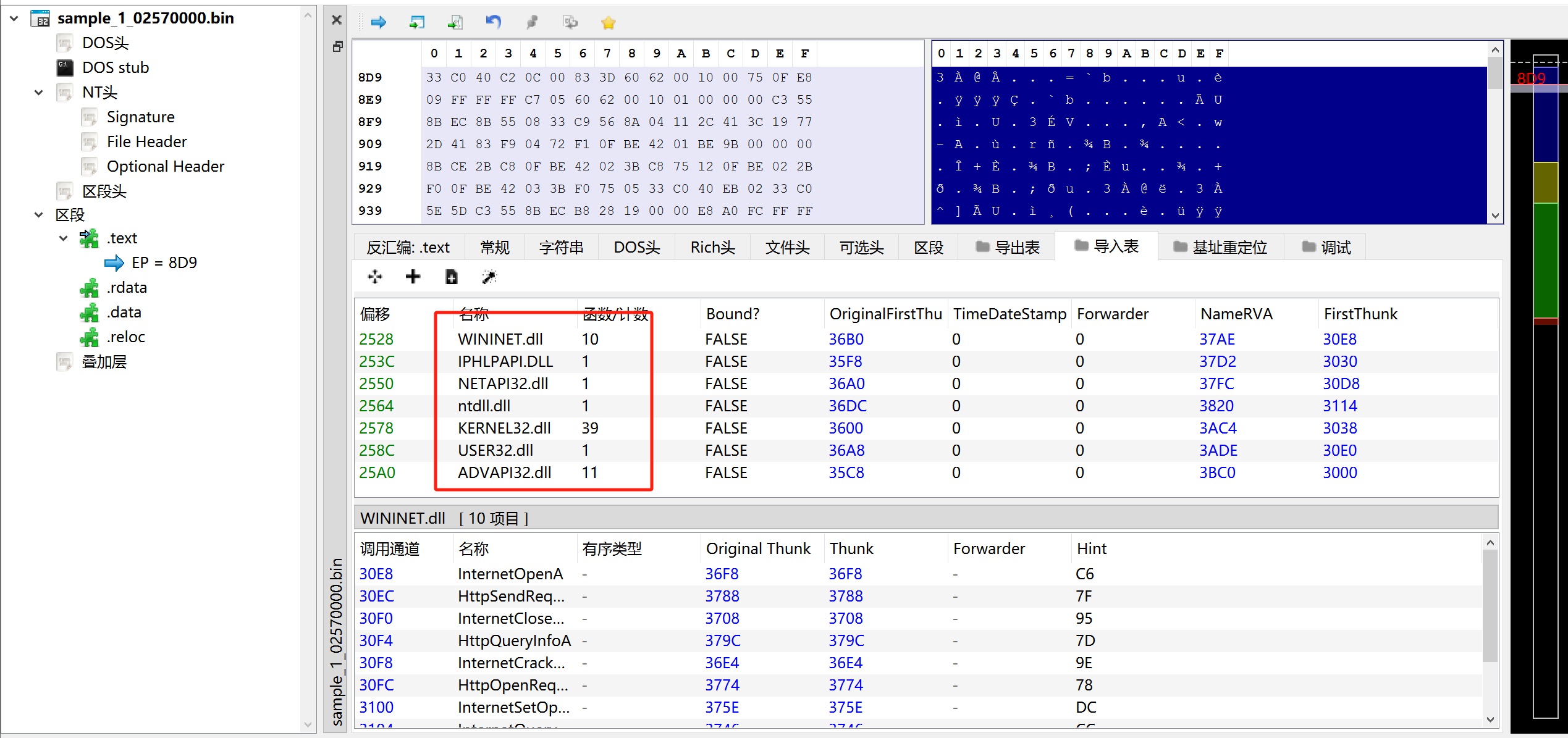Viewport: 1568px width, 738px height.
Task: Click the .text section puzzle icon
Action: coord(90,238)
